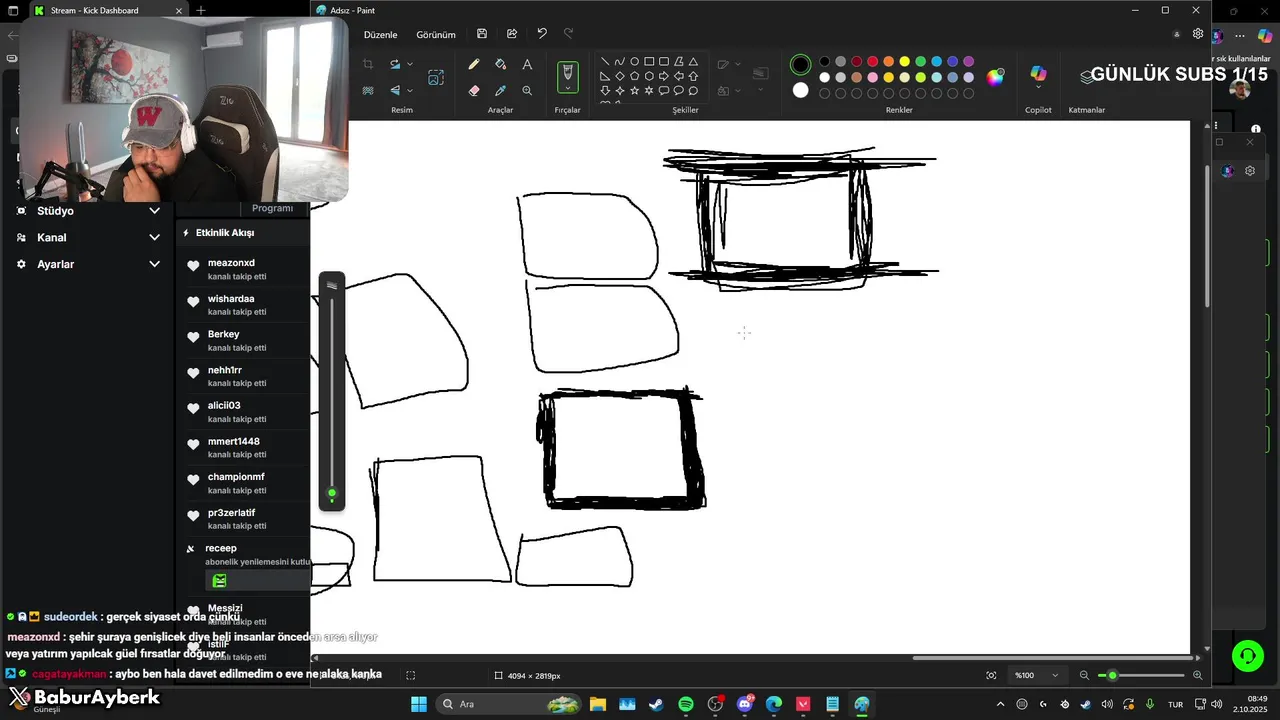Select the Text tool in Paint
Image resolution: width=1280 pixels, height=720 pixels.
pyautogui.click(x=527, y=64)
